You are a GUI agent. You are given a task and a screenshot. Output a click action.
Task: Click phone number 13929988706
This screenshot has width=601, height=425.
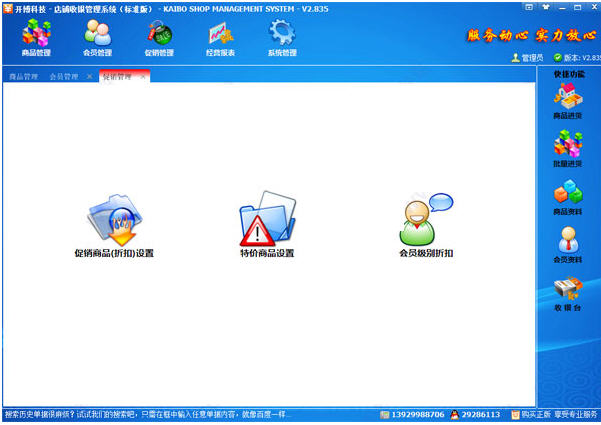pos(418,415)
